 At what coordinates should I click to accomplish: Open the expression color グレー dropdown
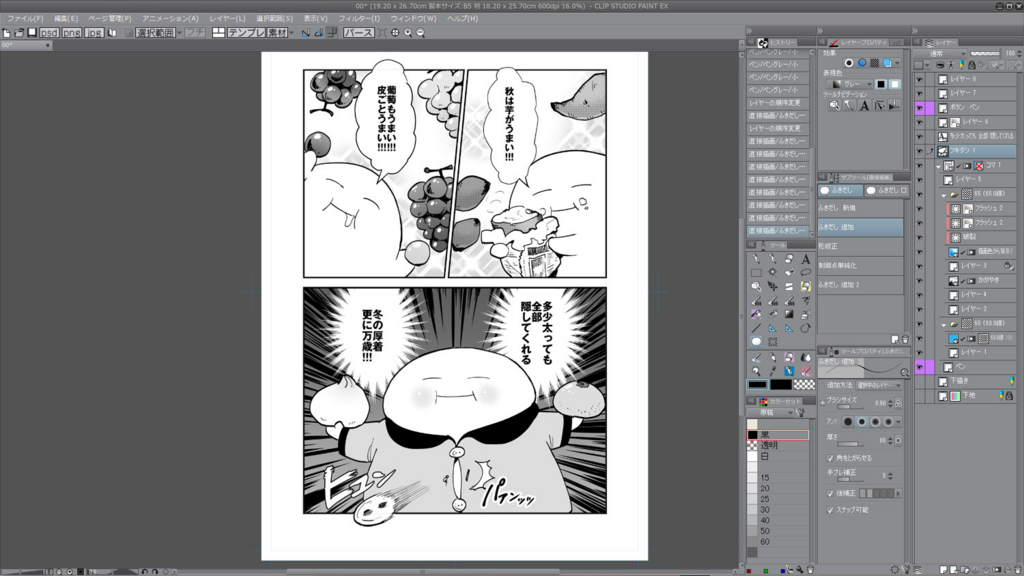click(x=850, y=84)
